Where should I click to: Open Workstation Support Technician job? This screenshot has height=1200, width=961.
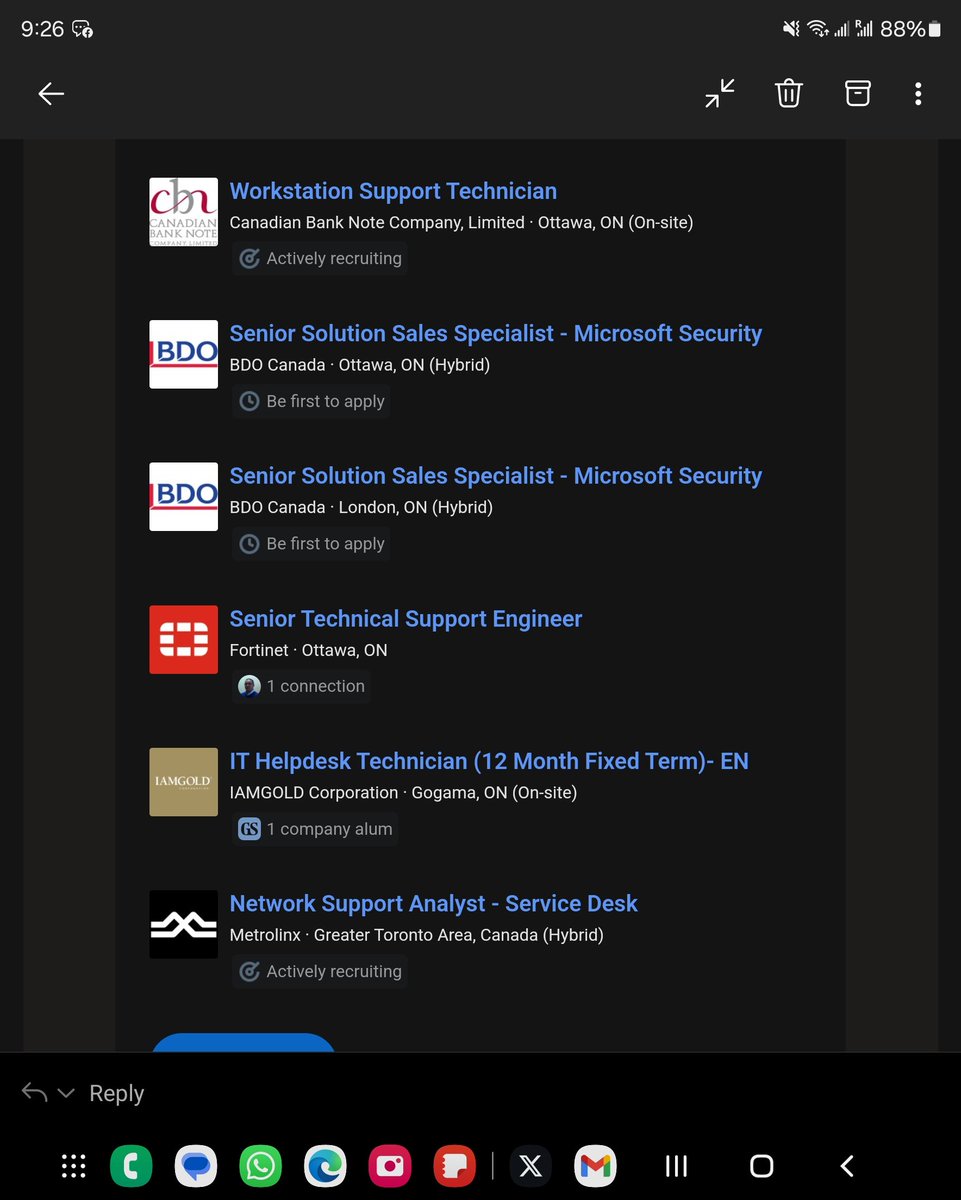(393, 191)
